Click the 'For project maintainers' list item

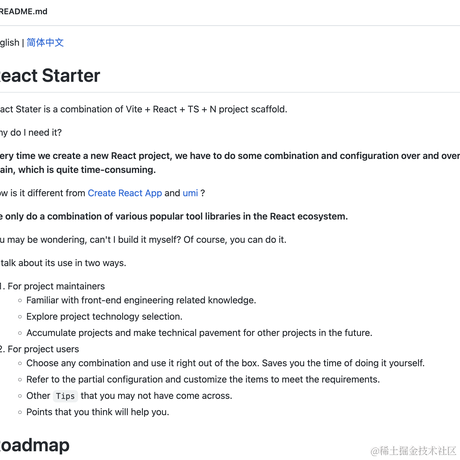point(53,286)
